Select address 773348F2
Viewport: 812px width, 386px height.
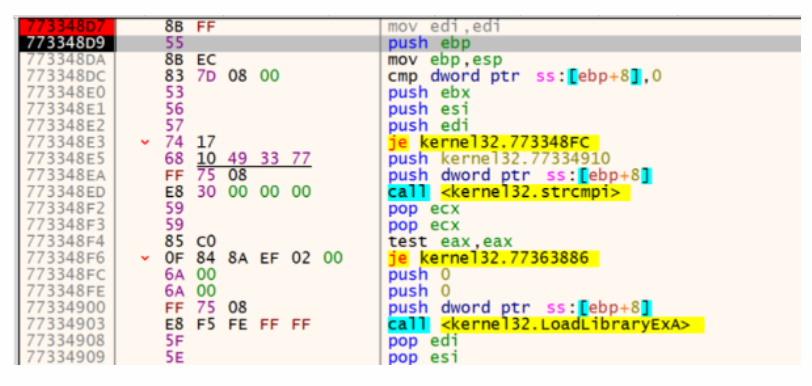pyautogui.click(x=66, y=208)
